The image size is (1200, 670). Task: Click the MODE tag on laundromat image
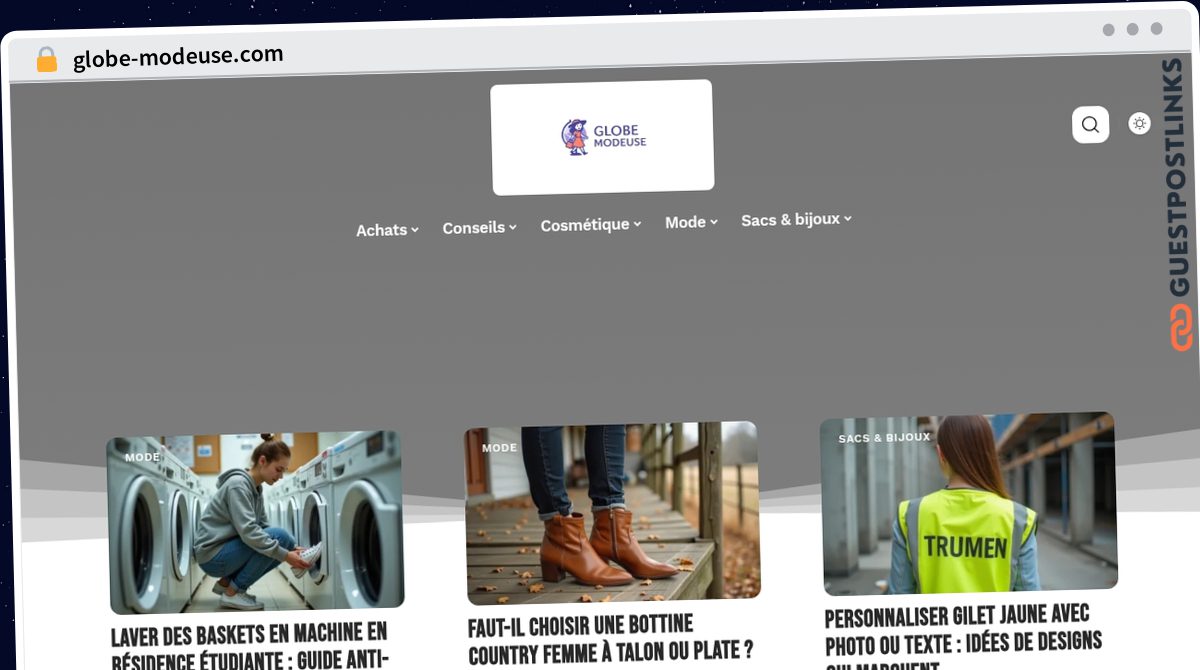tap(142, 457)
